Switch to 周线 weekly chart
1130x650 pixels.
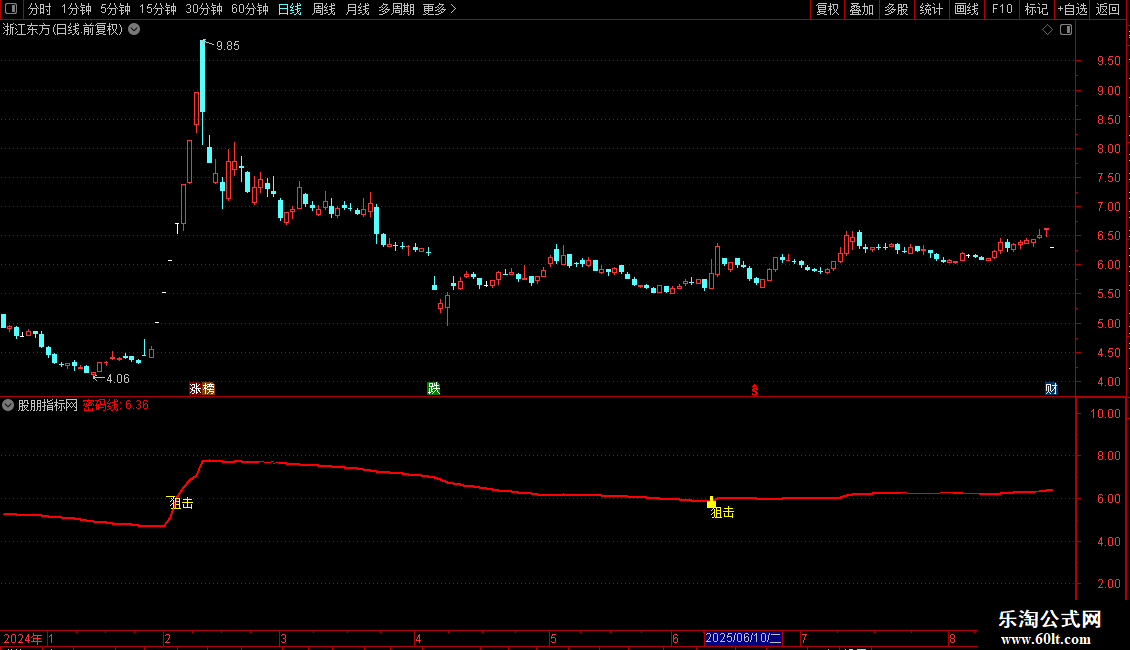[324, 9]
